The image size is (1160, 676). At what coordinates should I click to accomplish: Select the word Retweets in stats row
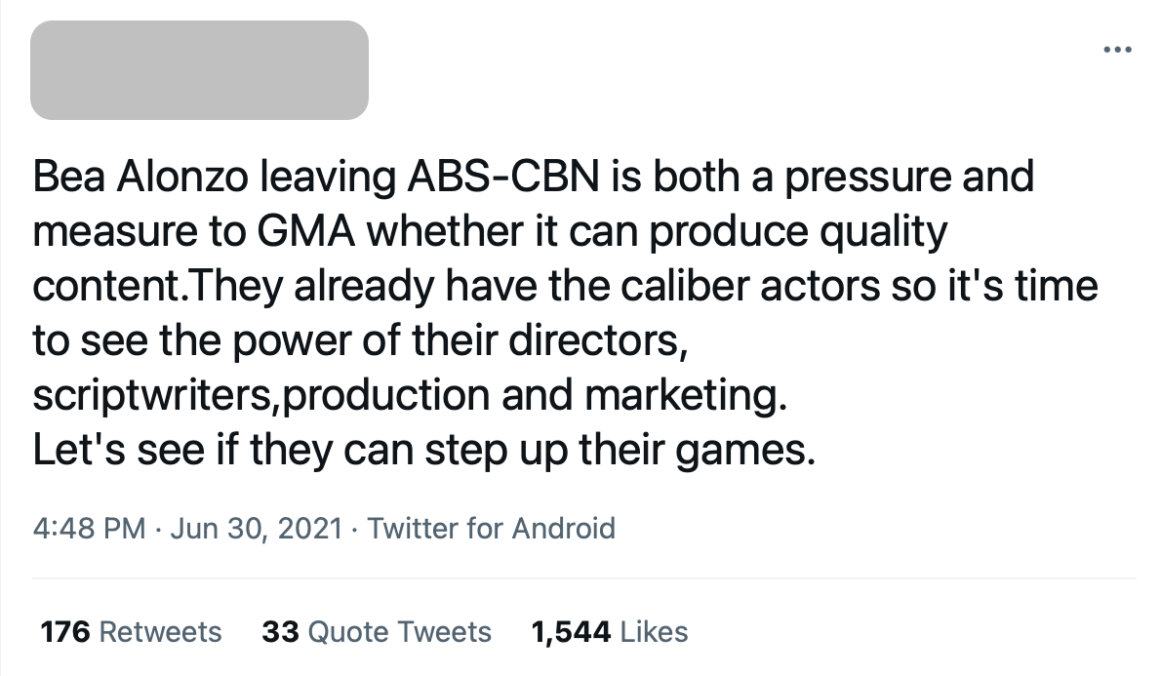click(x=161, y=632)
